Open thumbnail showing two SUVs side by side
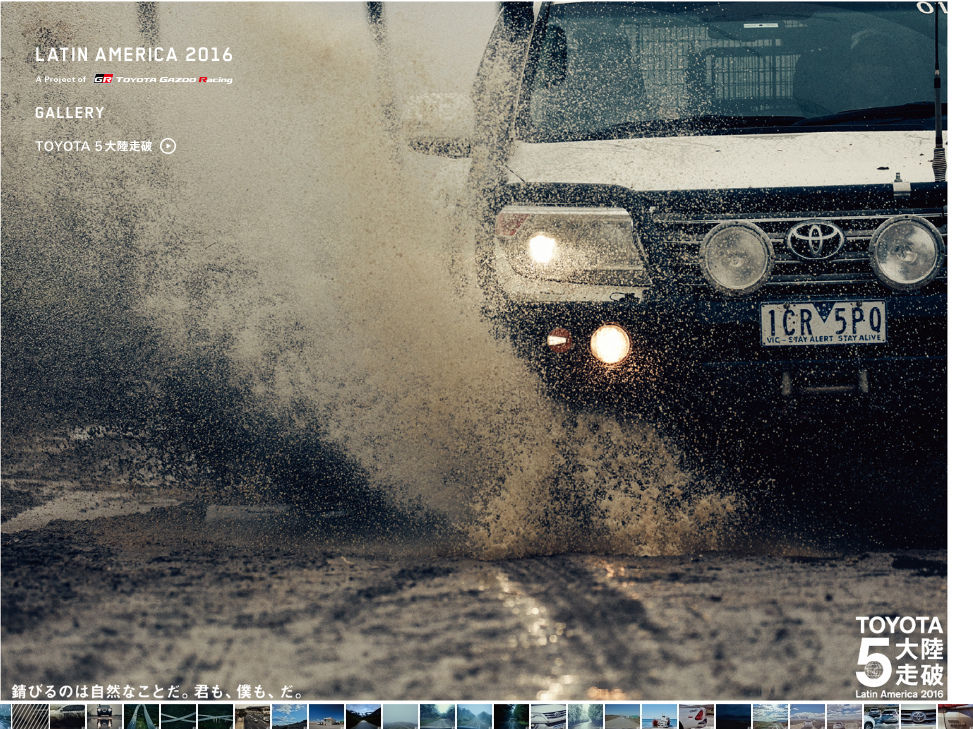The height and width of the screenshot is (729, 973). pos(881,717)
